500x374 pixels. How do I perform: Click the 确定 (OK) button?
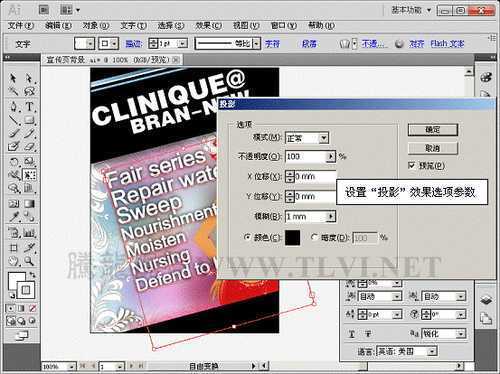pyautogui.click(x=433, y=130)
